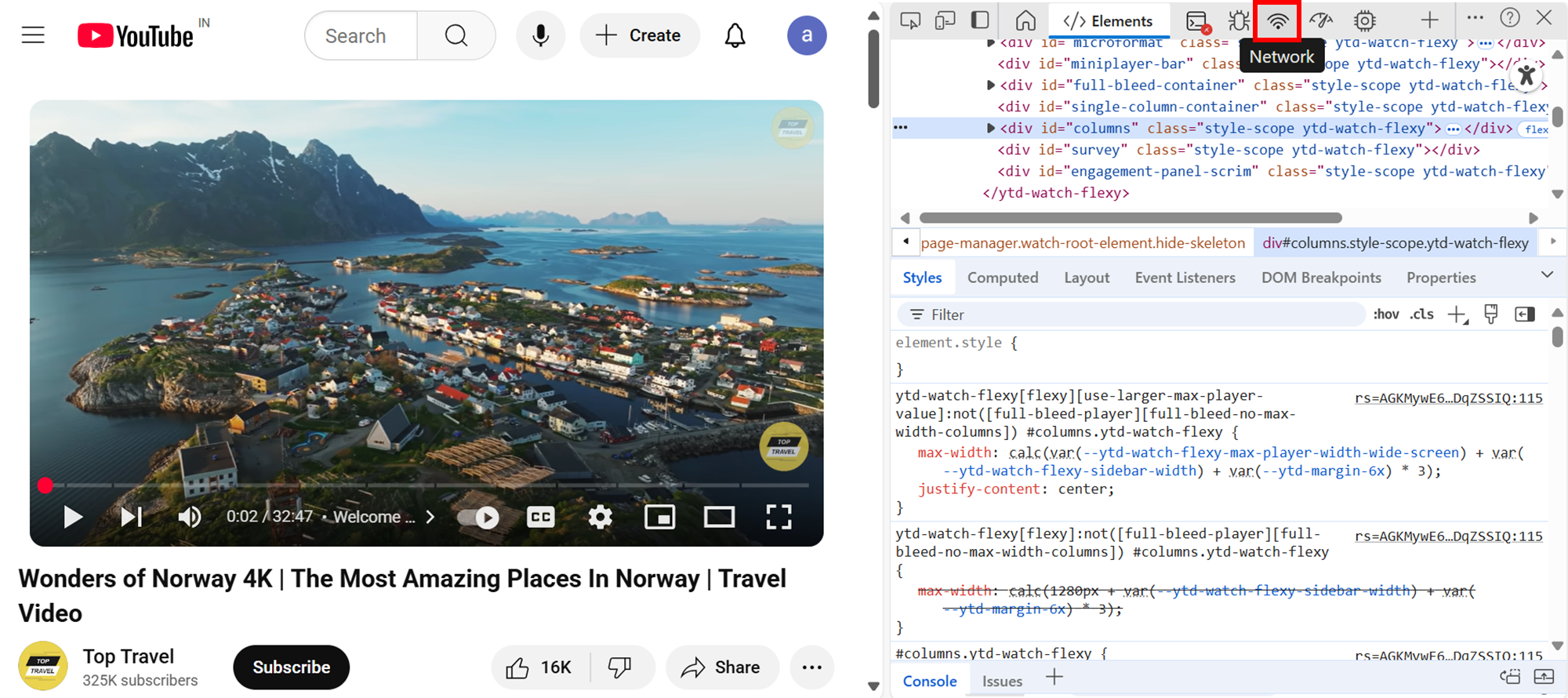Open the YouTube hamburger guide menu

(x=33, y=35)
